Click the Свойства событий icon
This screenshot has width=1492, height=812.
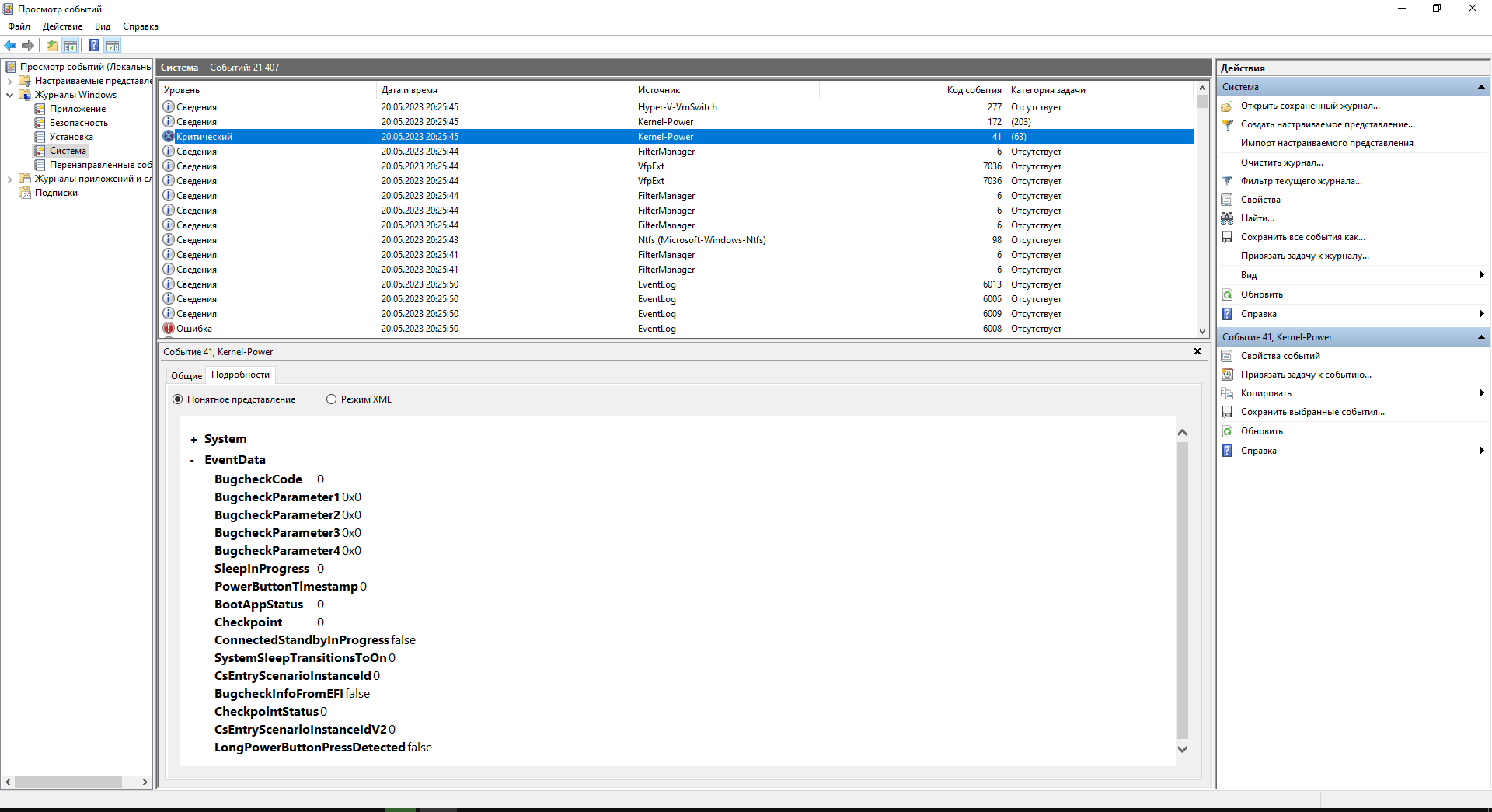coord(1227,356)
